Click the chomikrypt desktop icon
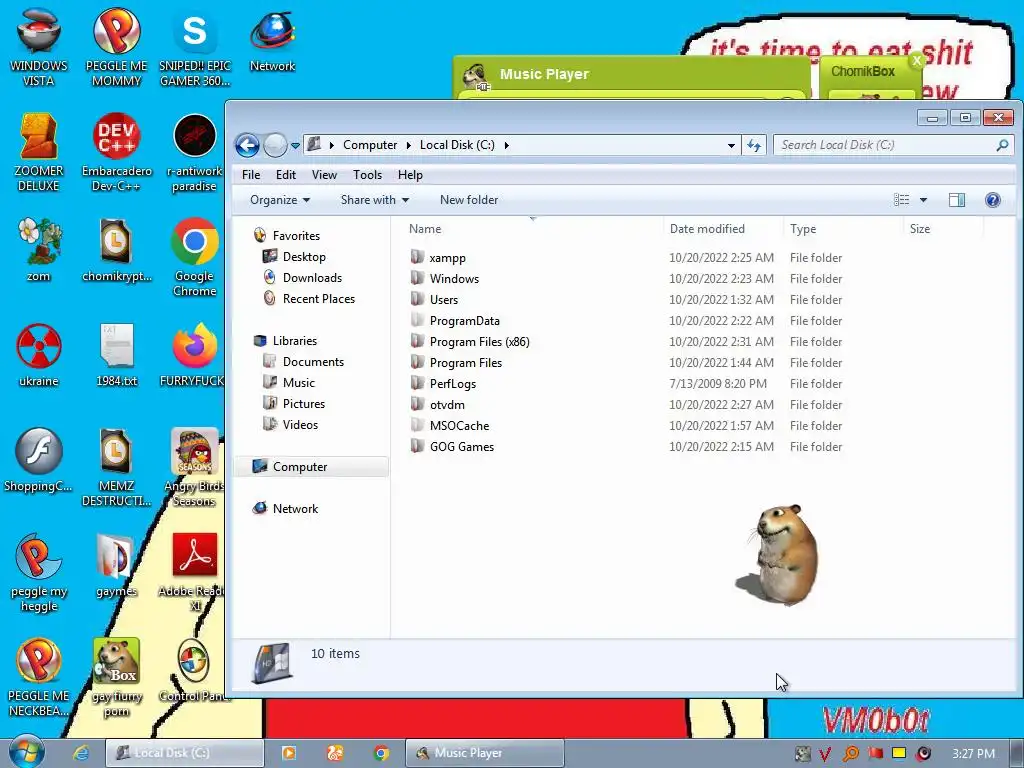The height and width of the screenshot is (768, 1024). tap(116, 249)
